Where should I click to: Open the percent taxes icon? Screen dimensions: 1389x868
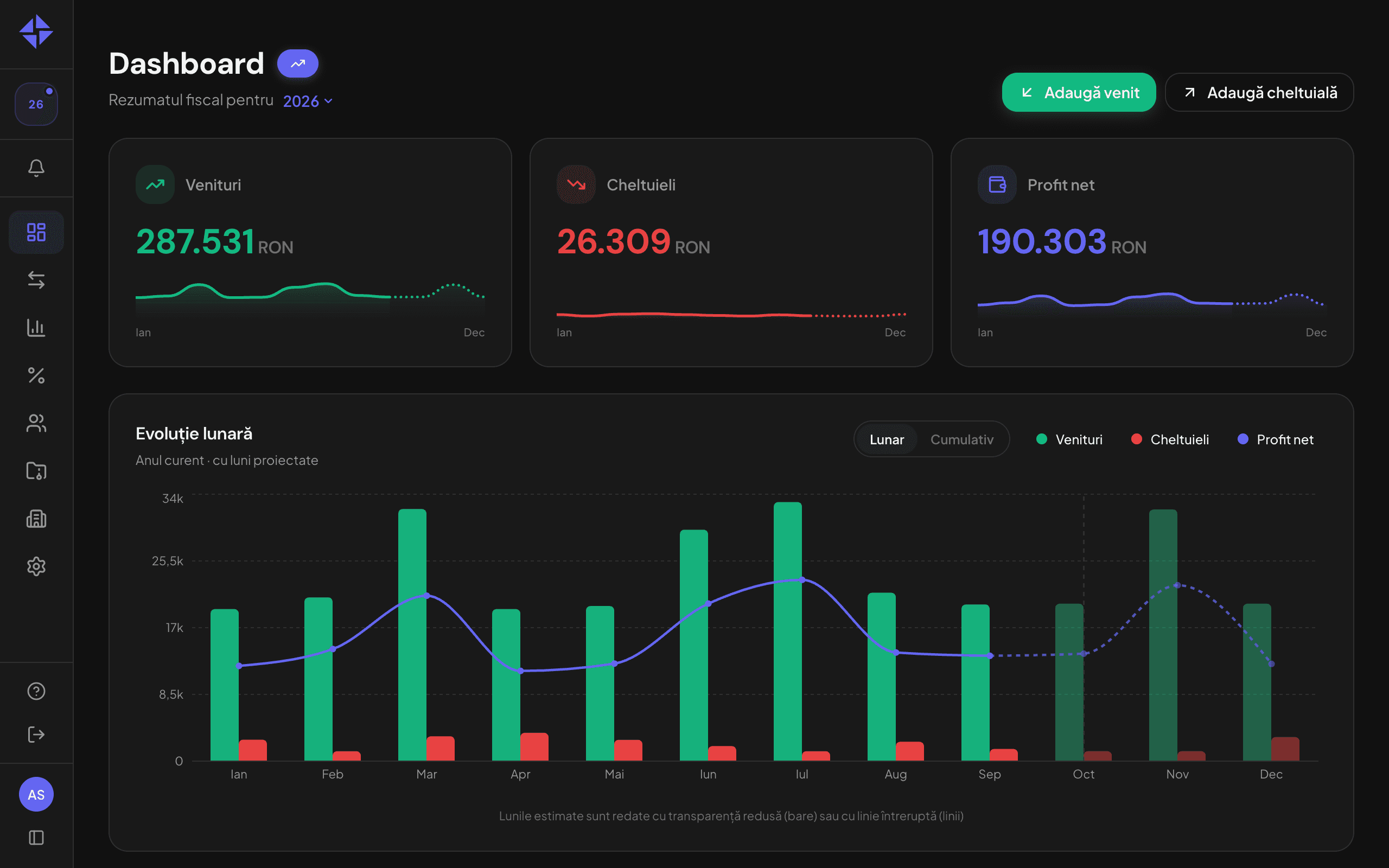point(36,375)
